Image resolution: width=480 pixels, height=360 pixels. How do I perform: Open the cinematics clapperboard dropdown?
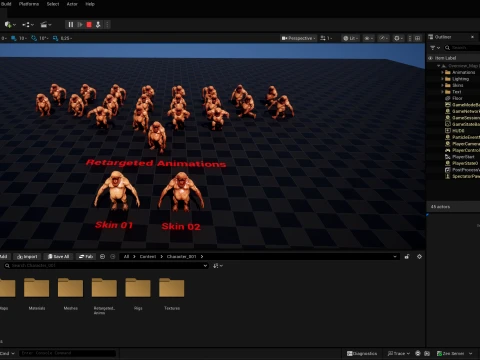(x=46, y=25)
